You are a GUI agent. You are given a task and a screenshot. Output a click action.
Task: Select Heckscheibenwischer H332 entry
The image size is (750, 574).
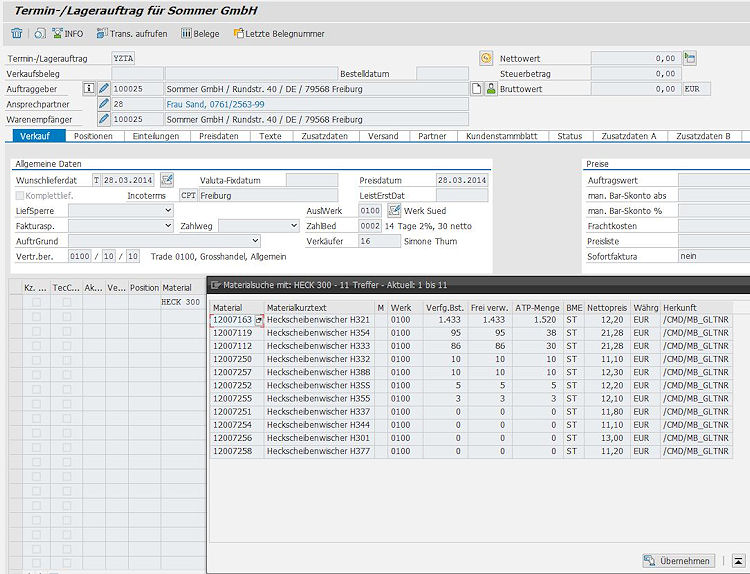point(318,359)
